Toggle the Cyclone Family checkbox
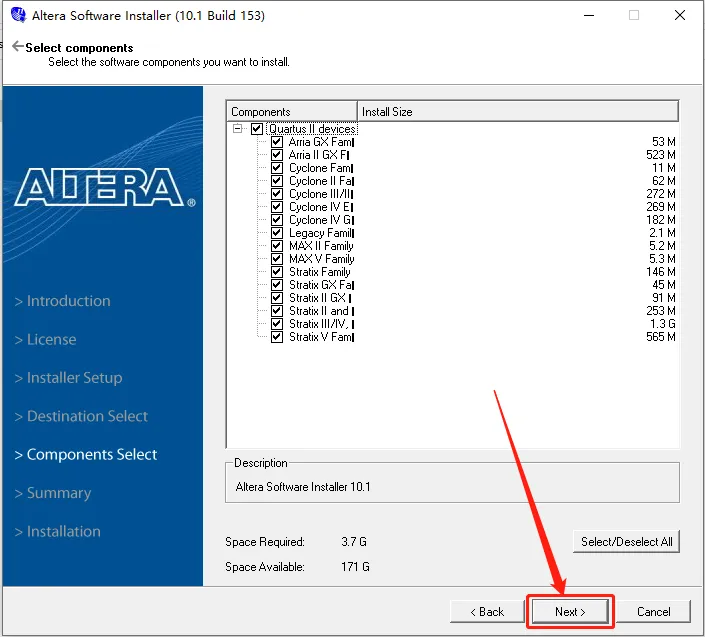This screenshot has height=637, width=705. (277, 168)
